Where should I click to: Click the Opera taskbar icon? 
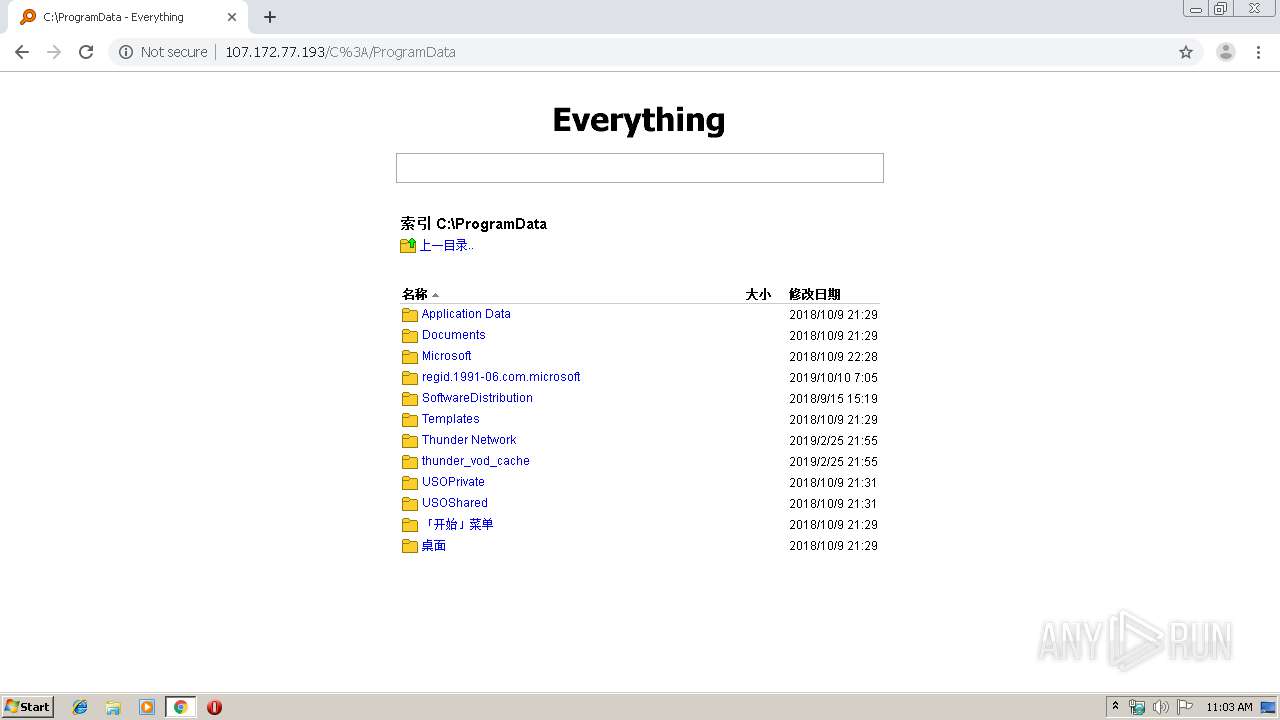coord(214,707)
